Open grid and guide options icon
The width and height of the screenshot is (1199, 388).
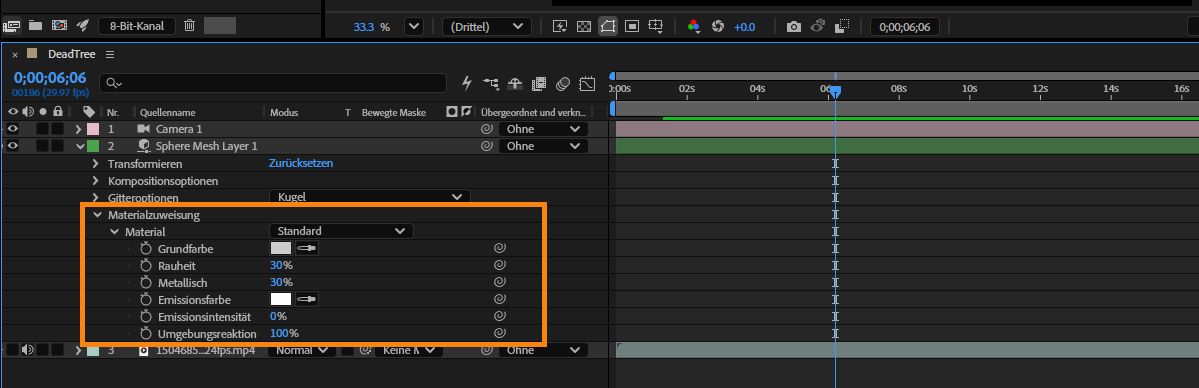point(656,26)
